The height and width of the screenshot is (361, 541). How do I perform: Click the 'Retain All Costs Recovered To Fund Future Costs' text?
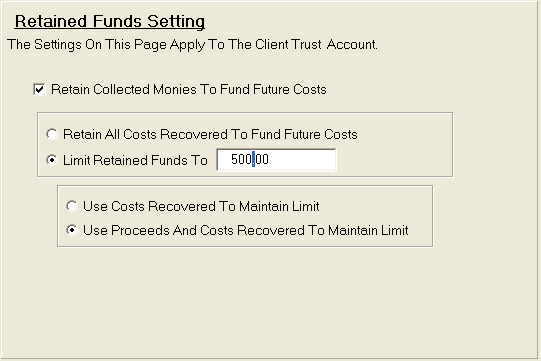click(210, 134)
